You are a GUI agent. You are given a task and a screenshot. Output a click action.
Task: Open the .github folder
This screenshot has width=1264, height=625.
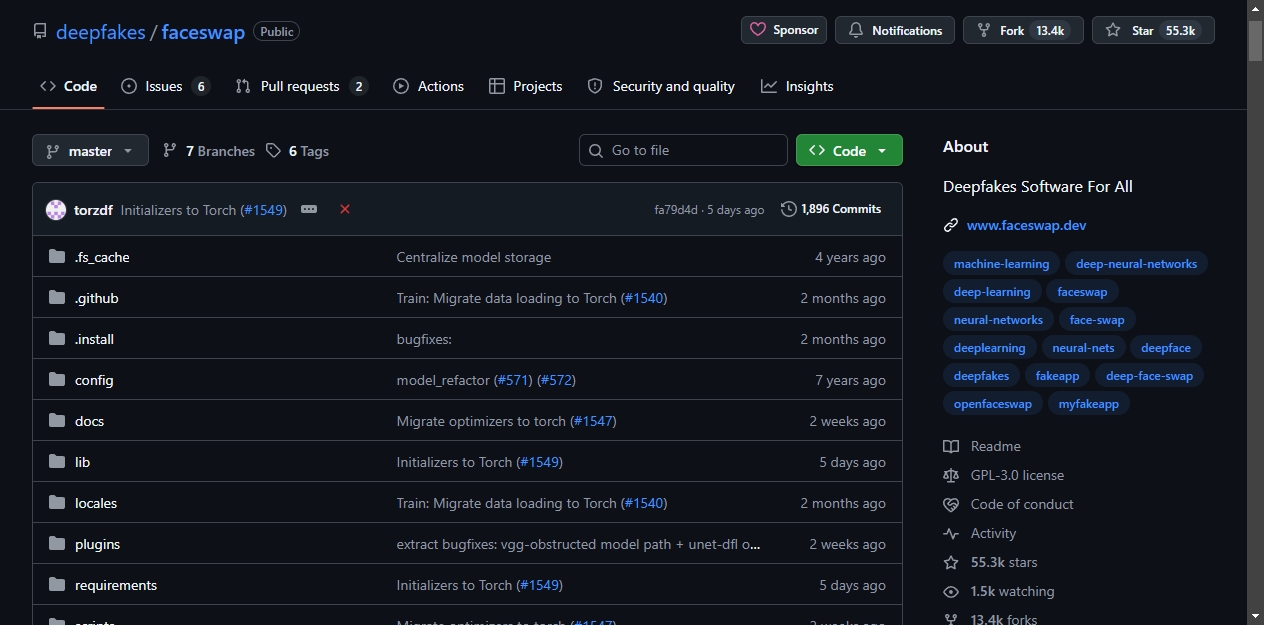[97, 298]
